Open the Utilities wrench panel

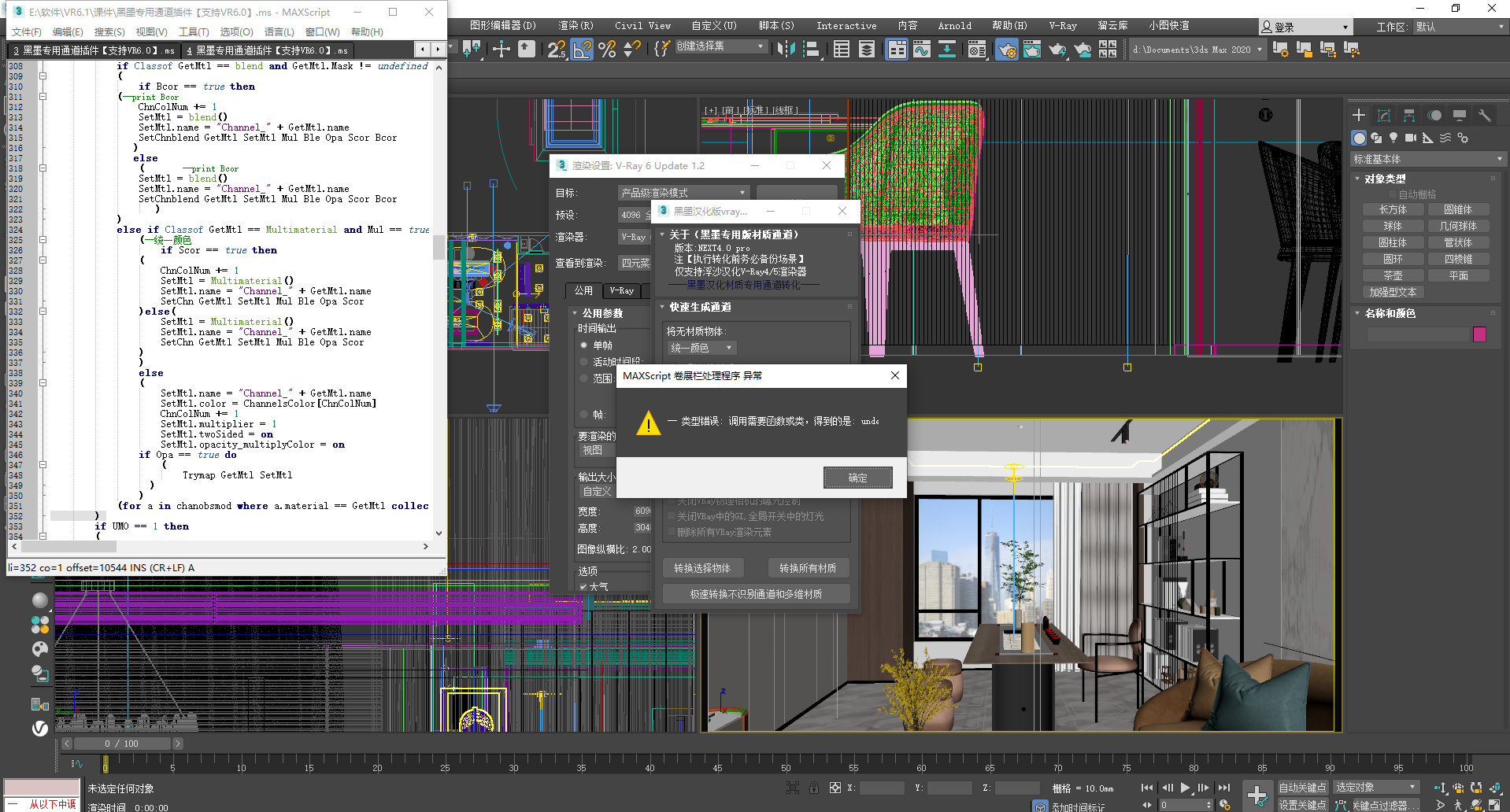point(1484,116)
